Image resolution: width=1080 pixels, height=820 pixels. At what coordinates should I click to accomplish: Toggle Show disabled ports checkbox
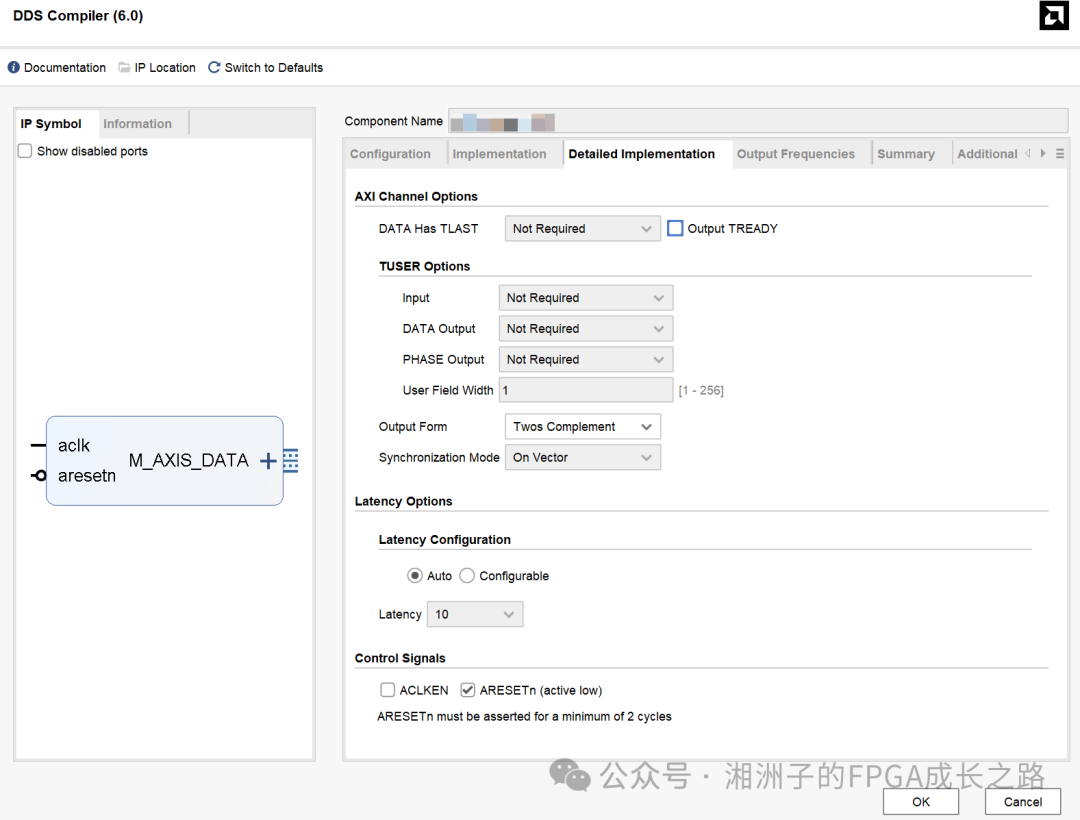click(25, 151)
